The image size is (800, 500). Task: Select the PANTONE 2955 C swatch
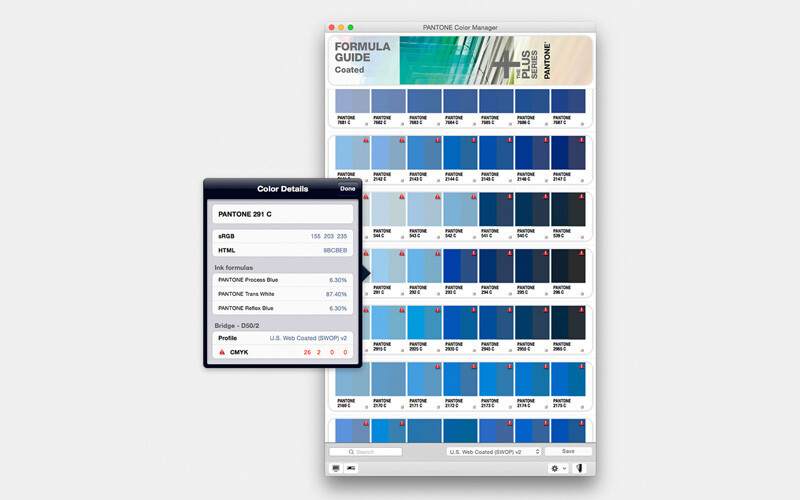532,322
